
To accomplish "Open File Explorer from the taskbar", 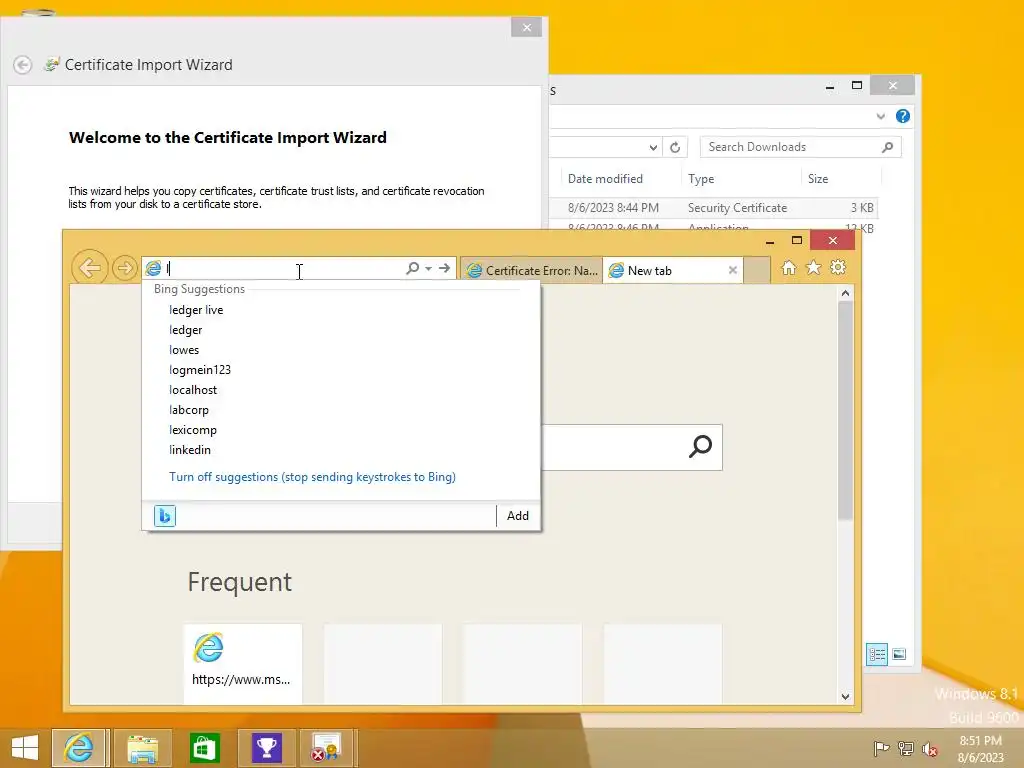I will click(x=143, y=748).
